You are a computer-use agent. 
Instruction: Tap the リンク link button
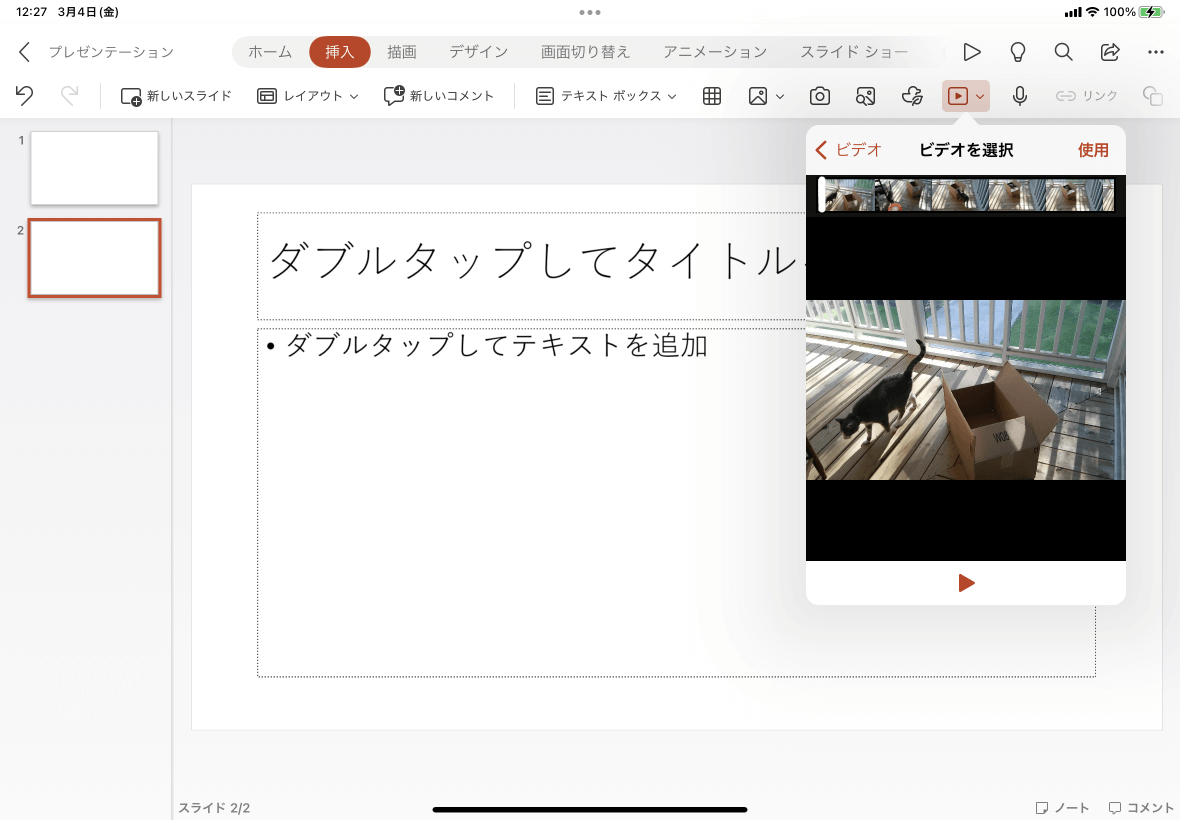click(x=1087, y=96)
